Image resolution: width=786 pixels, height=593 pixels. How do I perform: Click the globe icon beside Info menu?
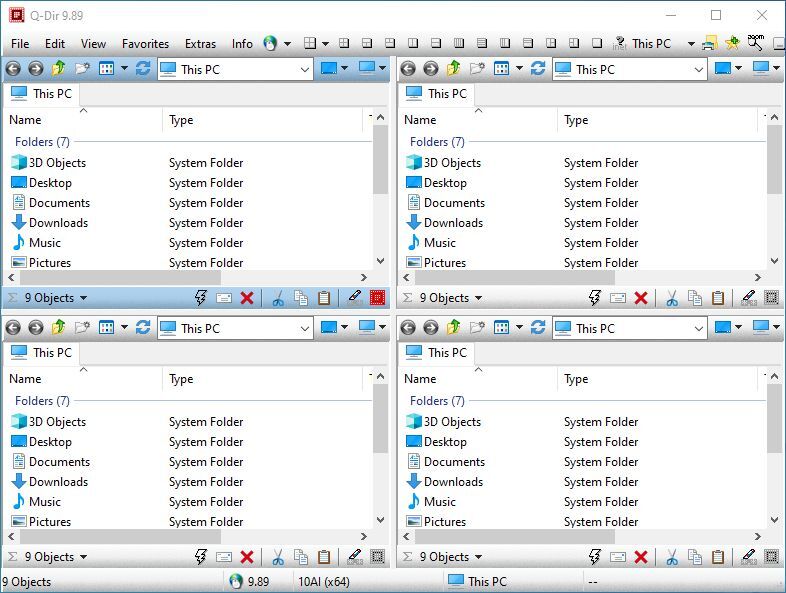click(x=270, y=44)
